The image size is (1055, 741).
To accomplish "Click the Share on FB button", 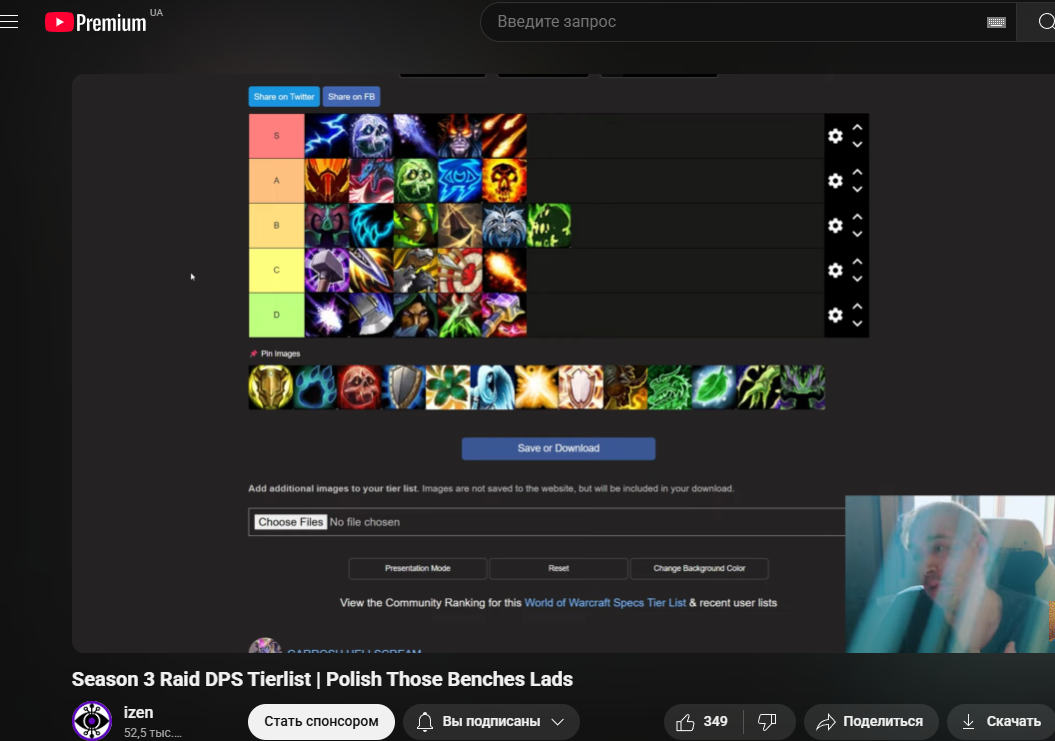I will [351, 96].
